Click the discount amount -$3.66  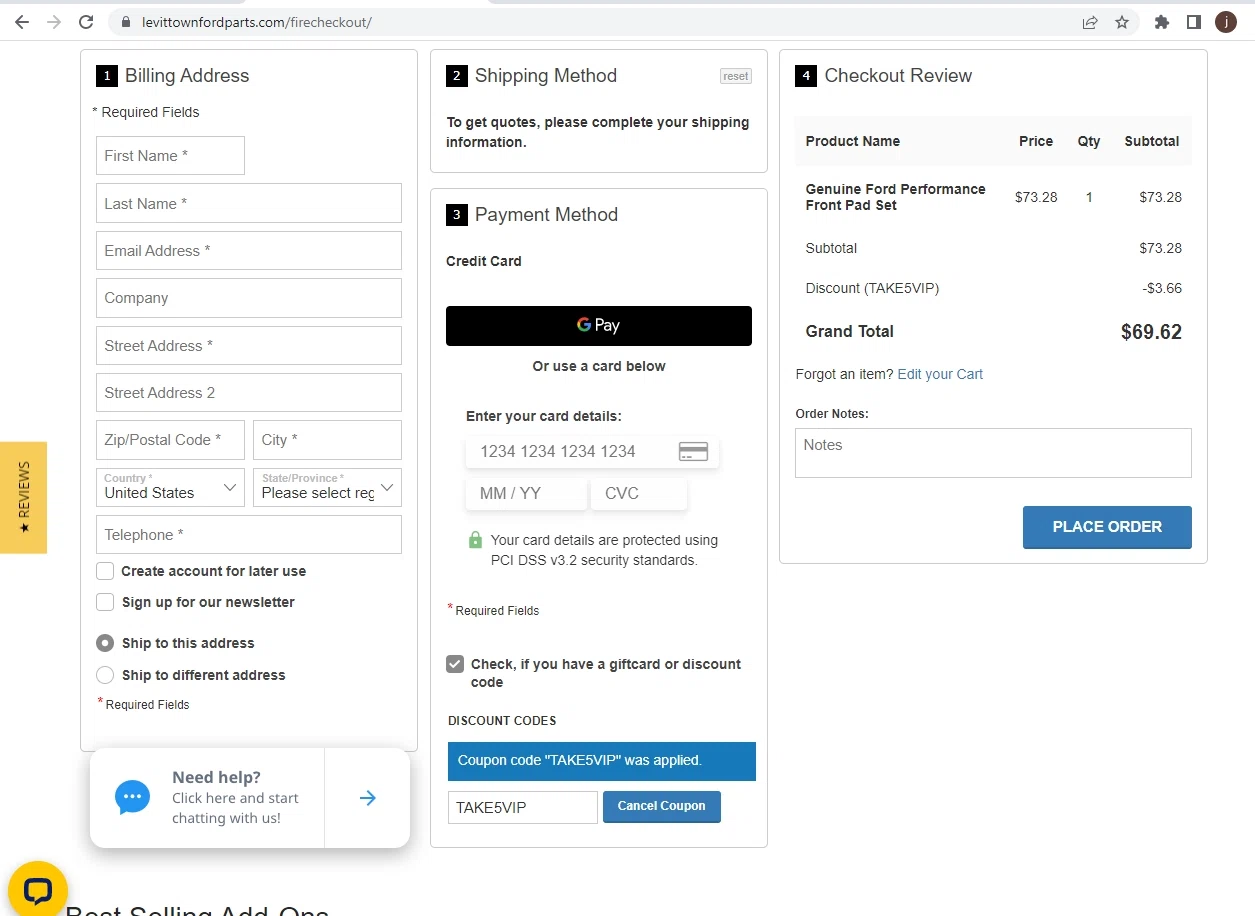[x=1162, y=288]
